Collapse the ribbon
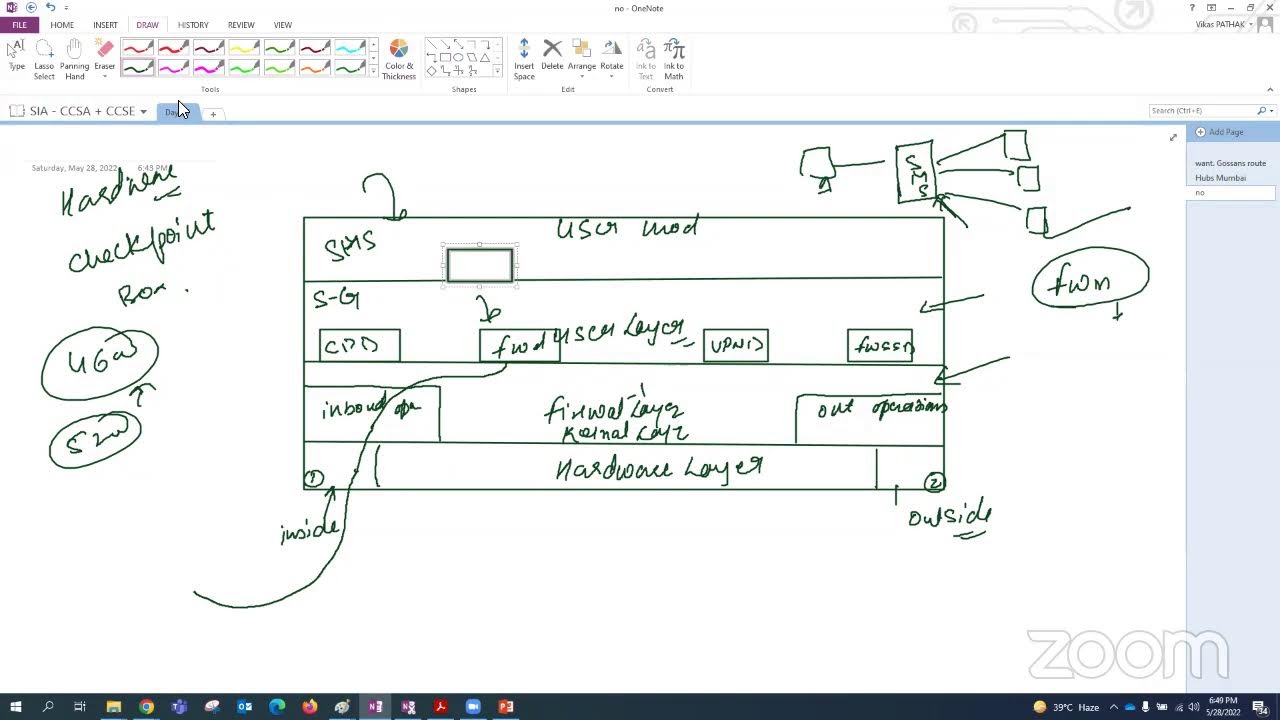This screenshot has height=720, width=1280. click(x=1272, y=89)
